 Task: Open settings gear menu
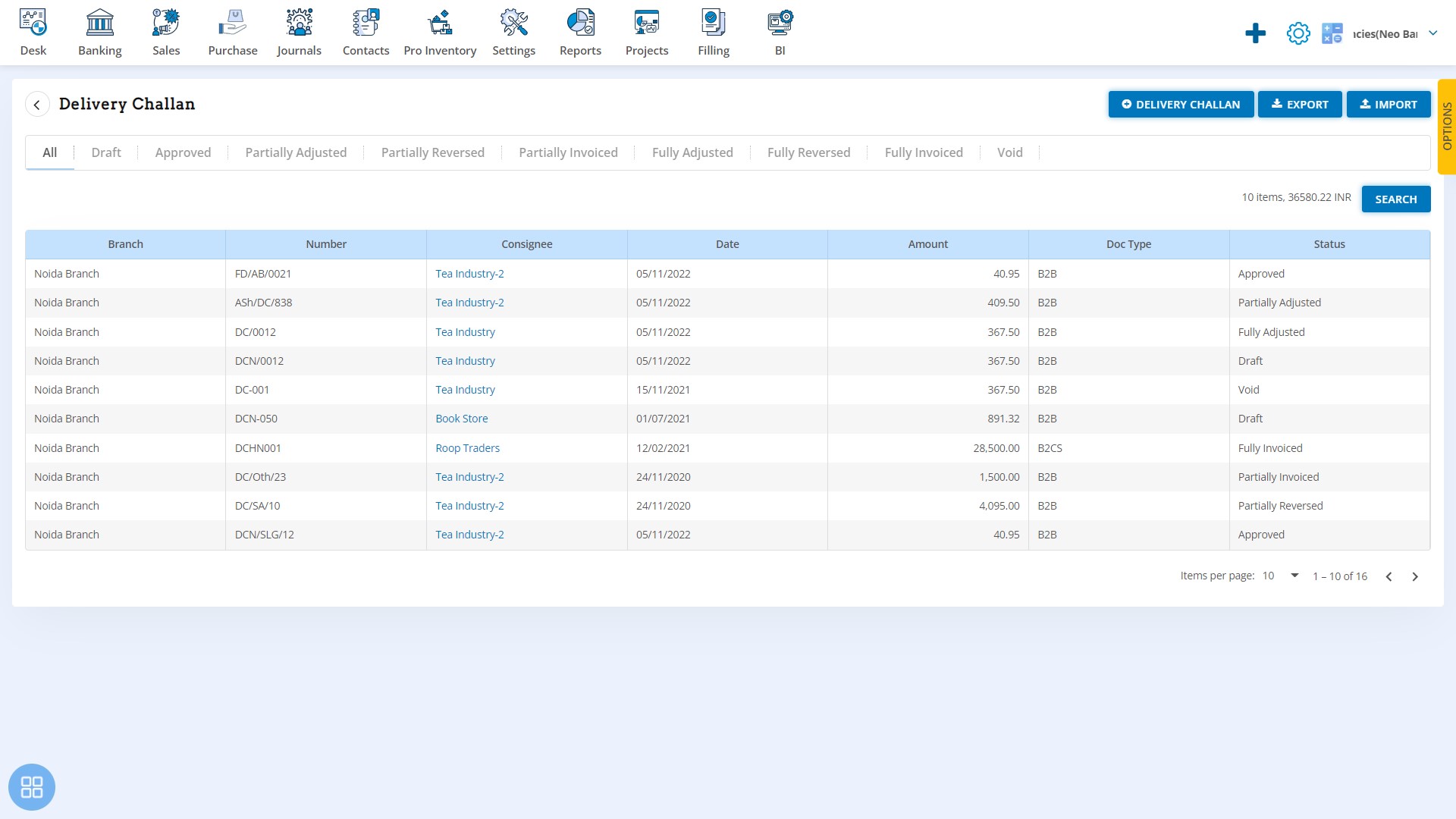1298,32
